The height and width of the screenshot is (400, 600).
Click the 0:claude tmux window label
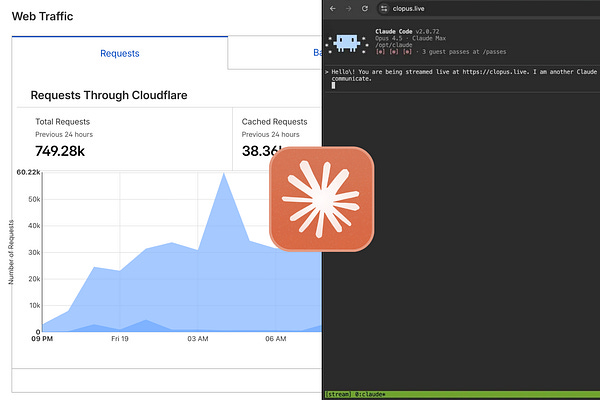[370, 394]
